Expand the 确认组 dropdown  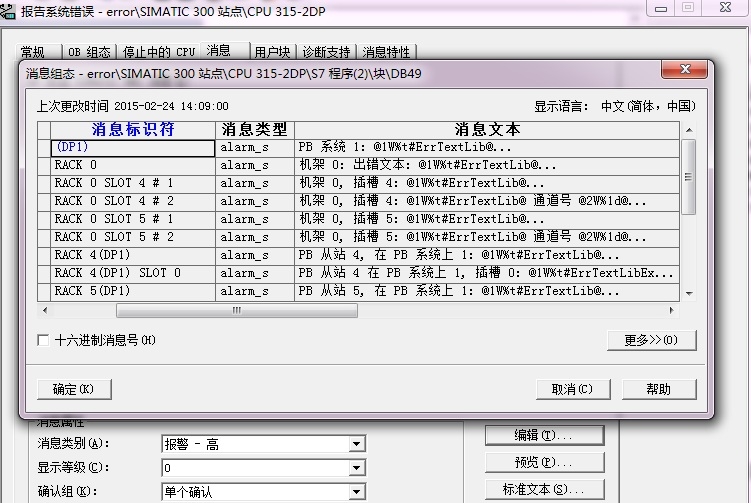pos(356,492)
